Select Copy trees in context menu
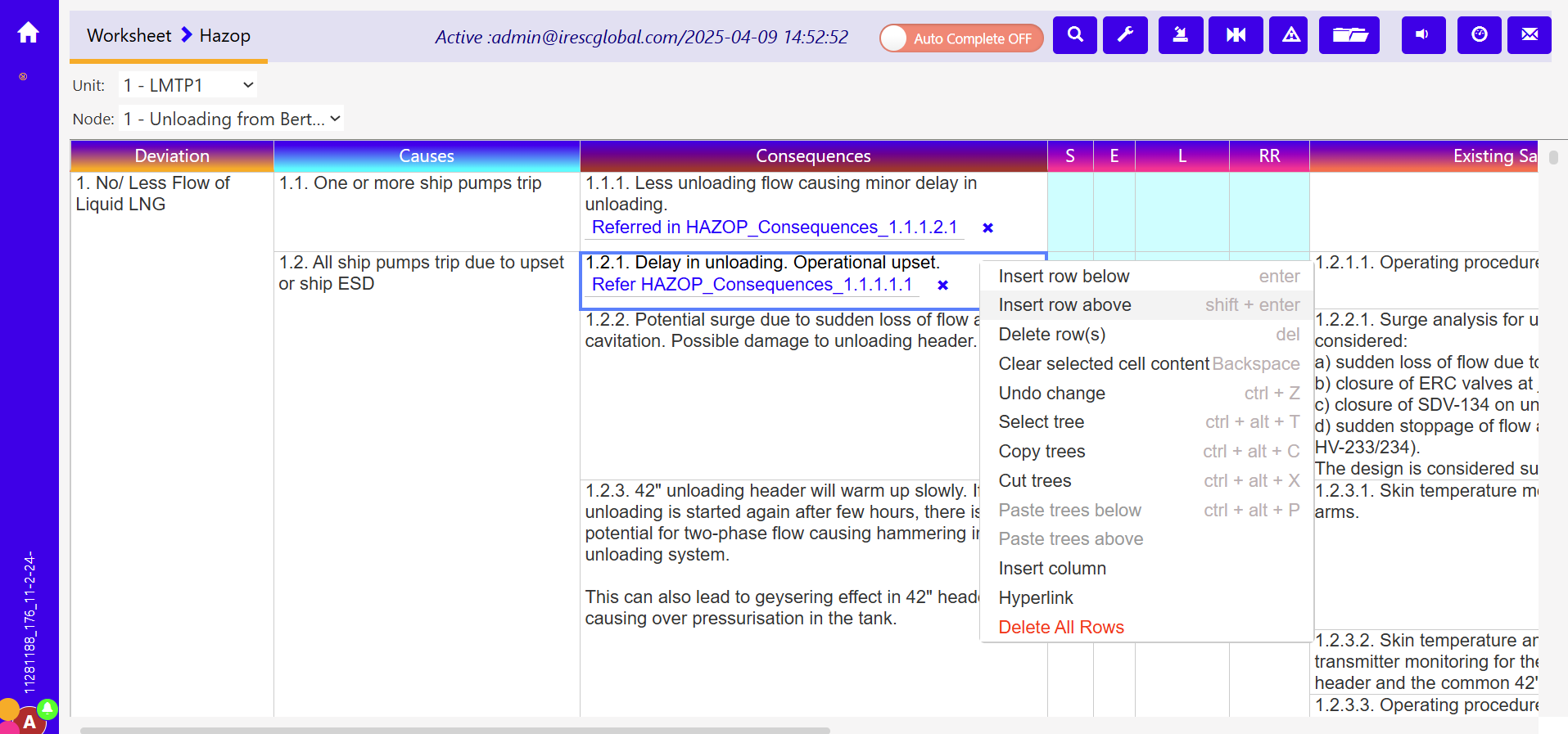Screen dimensions: 1568x734 click(1042, 452)
